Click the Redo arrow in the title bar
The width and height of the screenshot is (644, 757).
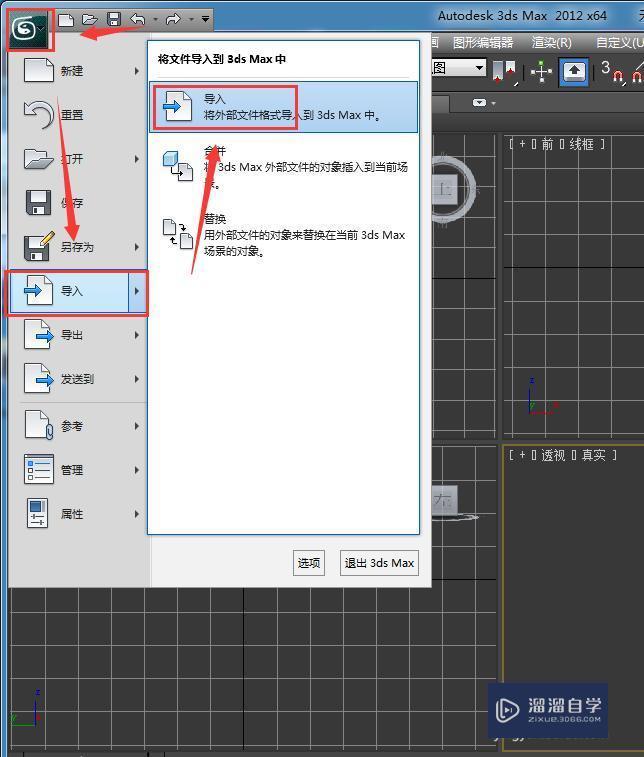click(173, 20)
